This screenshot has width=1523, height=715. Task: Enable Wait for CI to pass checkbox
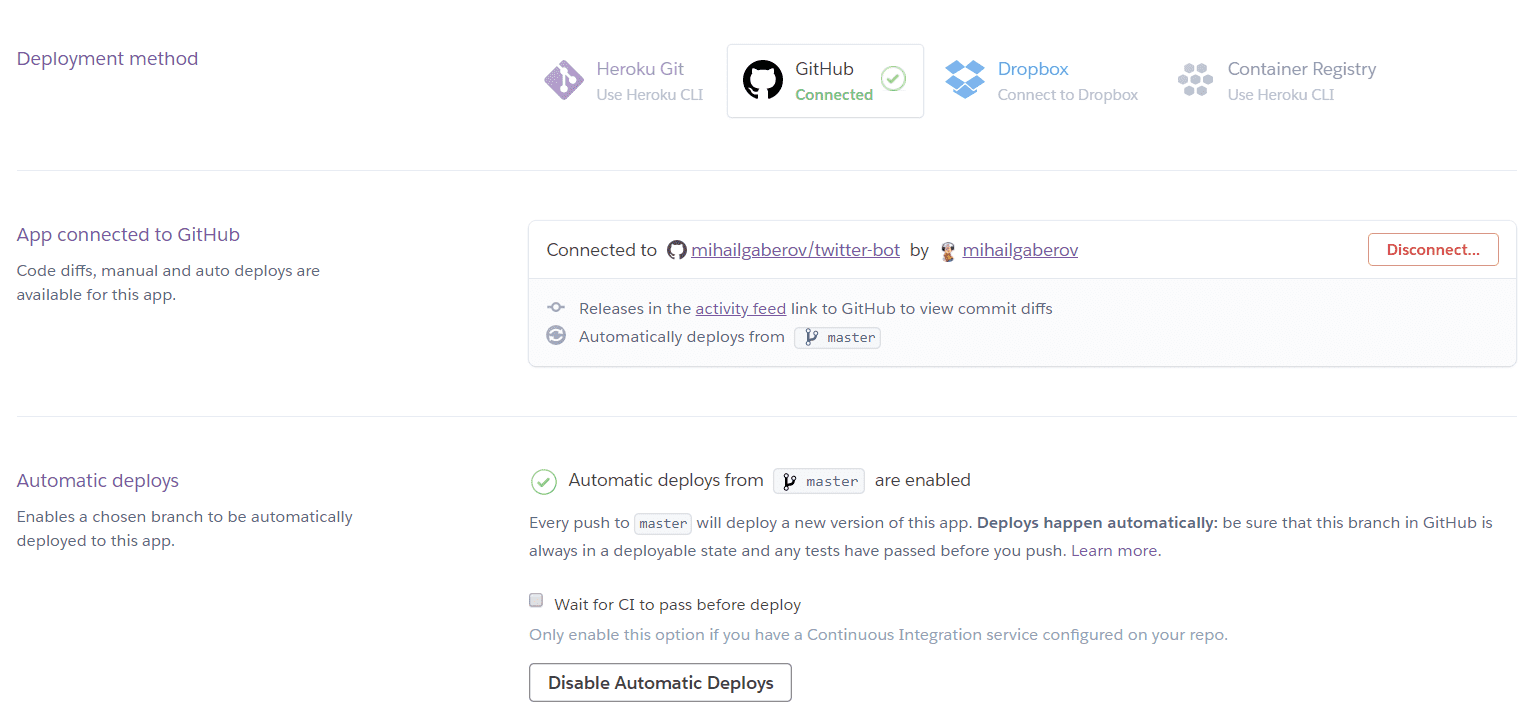tap(536, 601)
